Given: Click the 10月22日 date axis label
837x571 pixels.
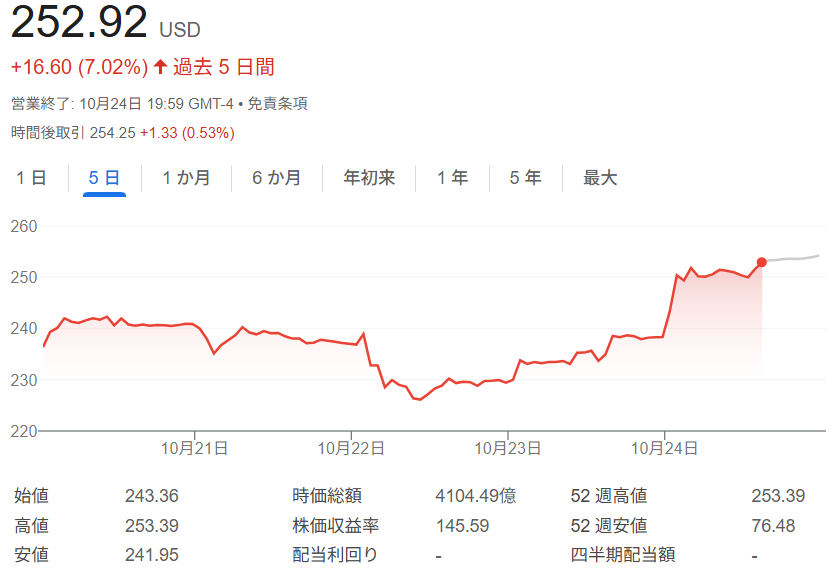Looking at the screenshot, I should [351, 448].
